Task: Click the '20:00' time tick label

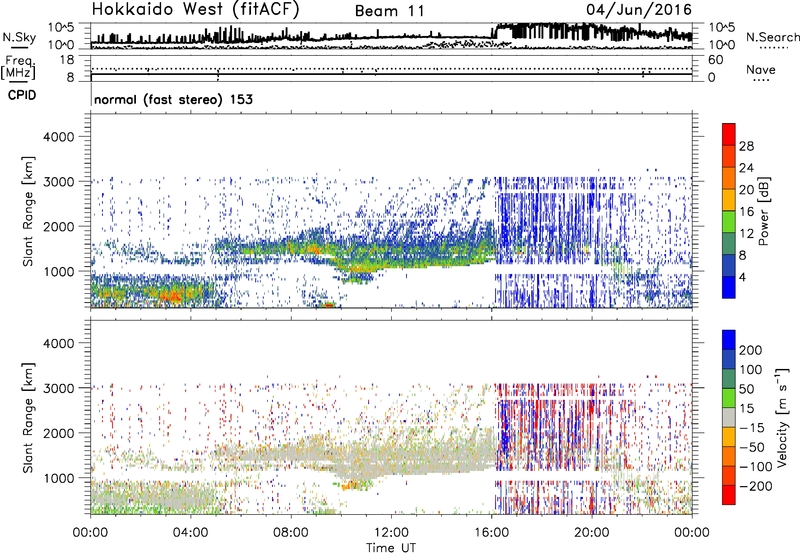Action: coord(592,533)
